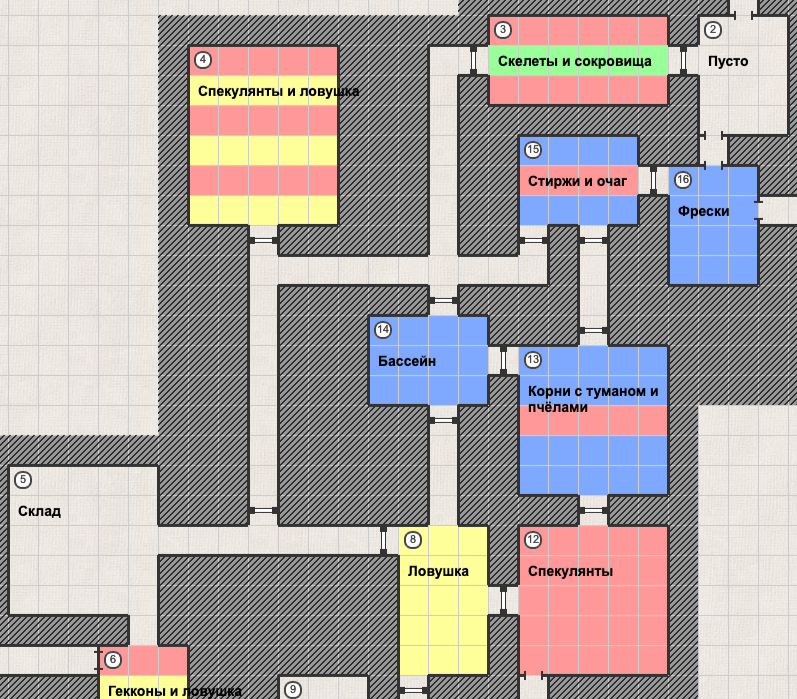The height and width of the screenshot is (699, 797).
Task: Select the circled number 3 marker
Action: [503, 30]
